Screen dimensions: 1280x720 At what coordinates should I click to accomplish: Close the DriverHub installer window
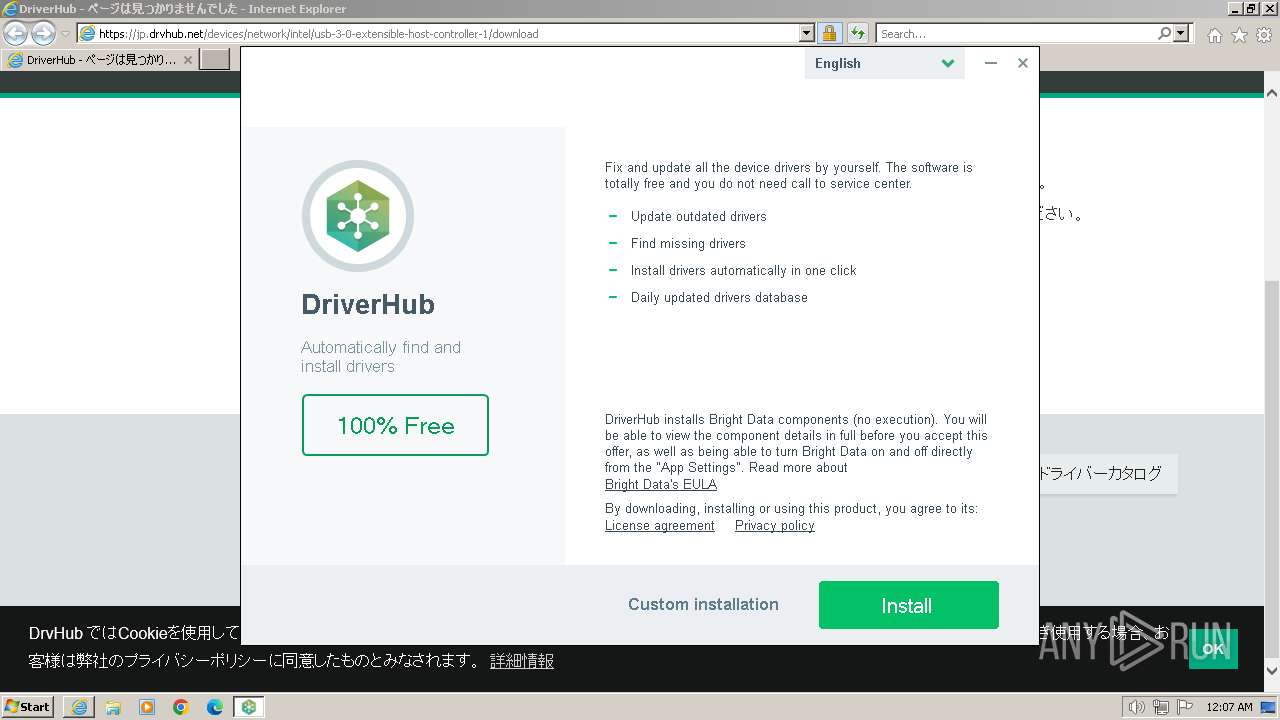coord(1022,63)
